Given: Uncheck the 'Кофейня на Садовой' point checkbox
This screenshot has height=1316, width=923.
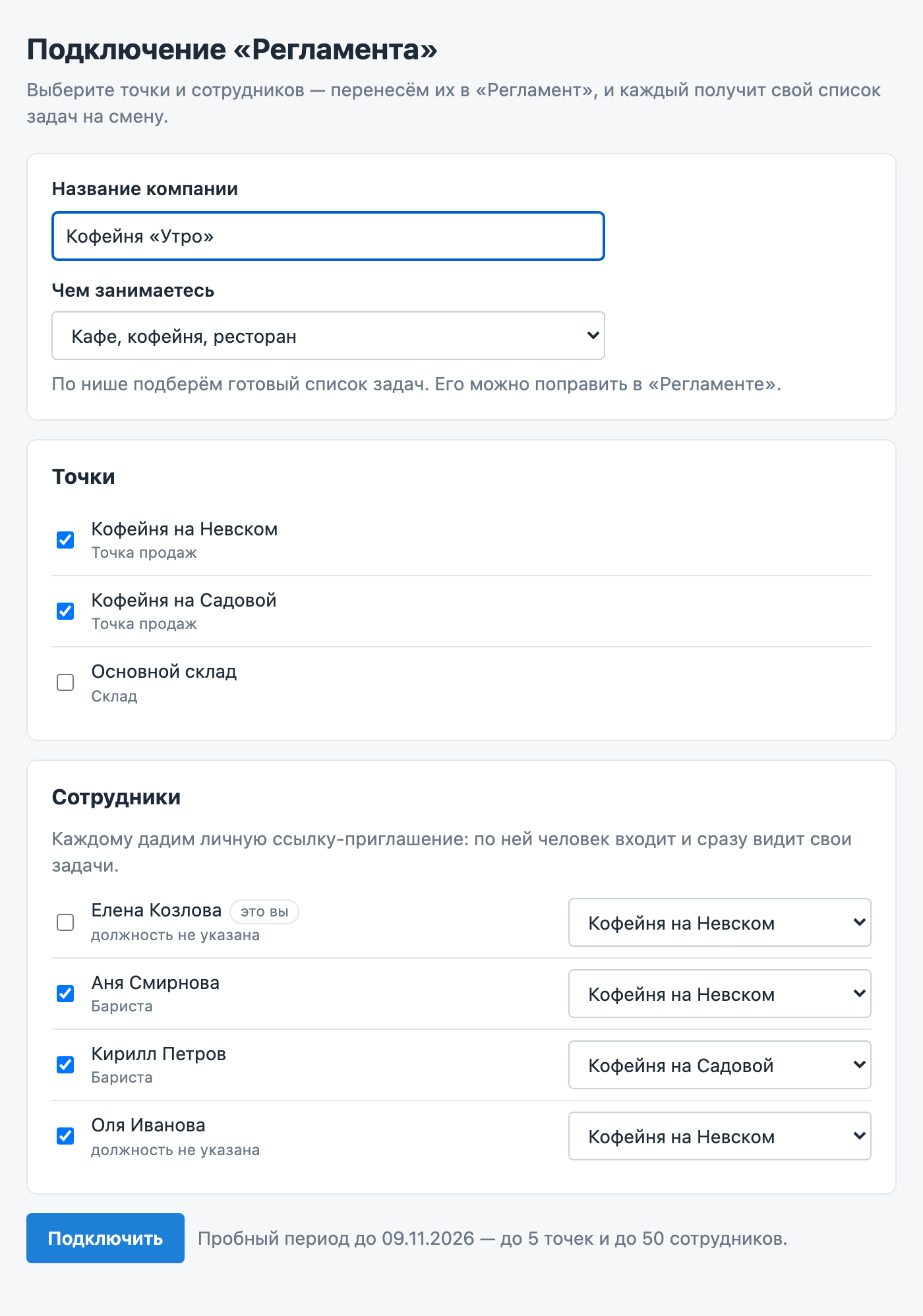Looking at the screenshot, I should click(x=65, y=611).
